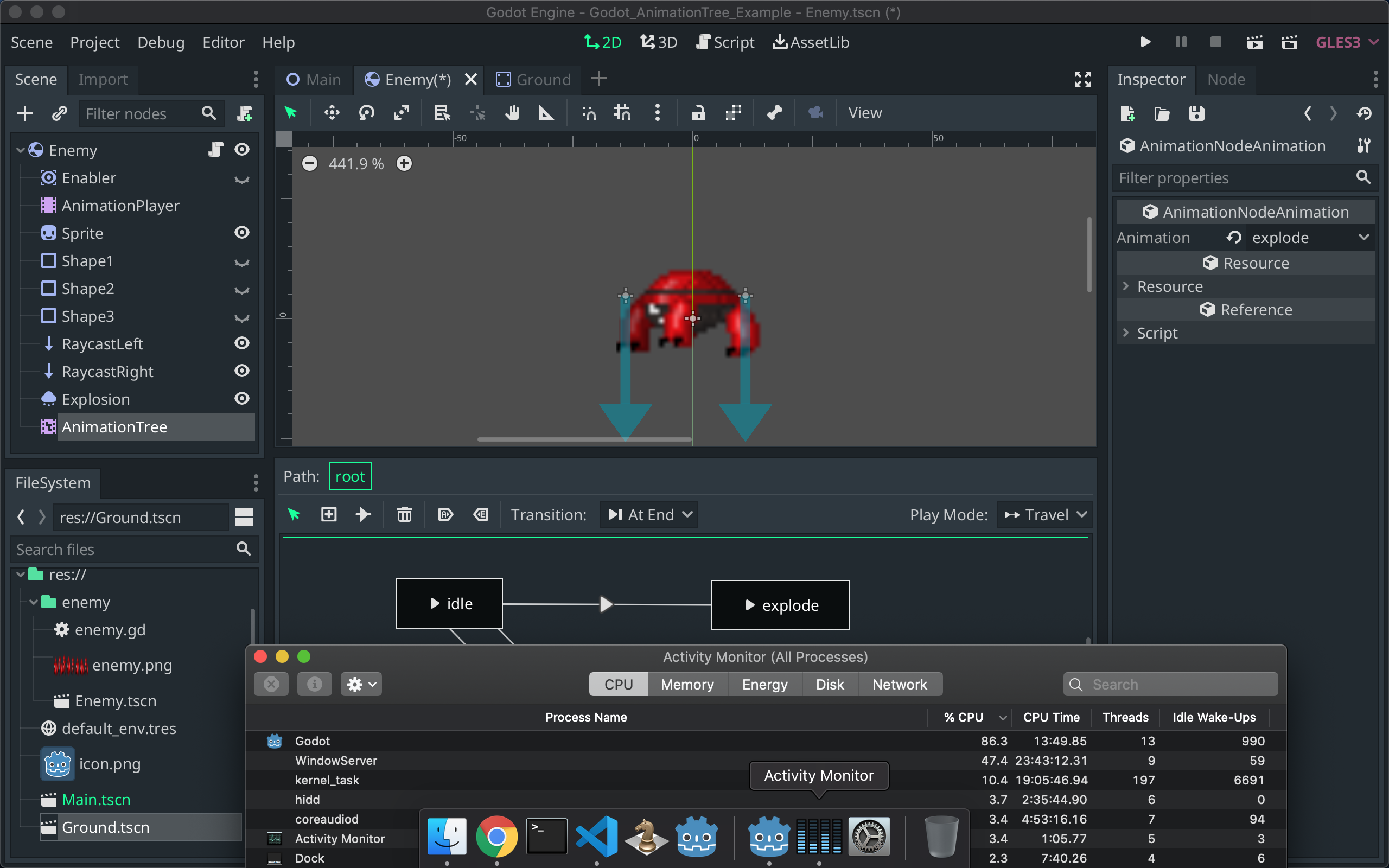The width and height of the screenshot is (1389, 868).
Task: Hide the RaycastLeft node
Action: pyautogui.click(x=241, y=343)
